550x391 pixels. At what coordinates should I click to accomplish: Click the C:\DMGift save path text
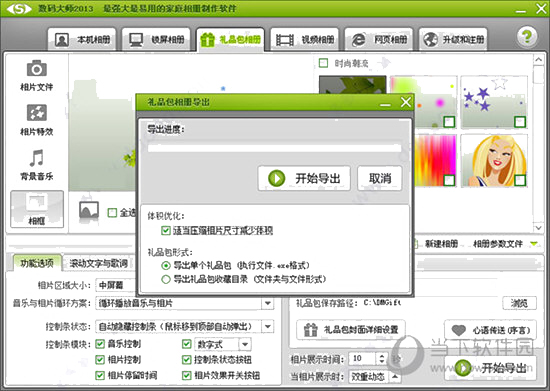tap(382, 302)
